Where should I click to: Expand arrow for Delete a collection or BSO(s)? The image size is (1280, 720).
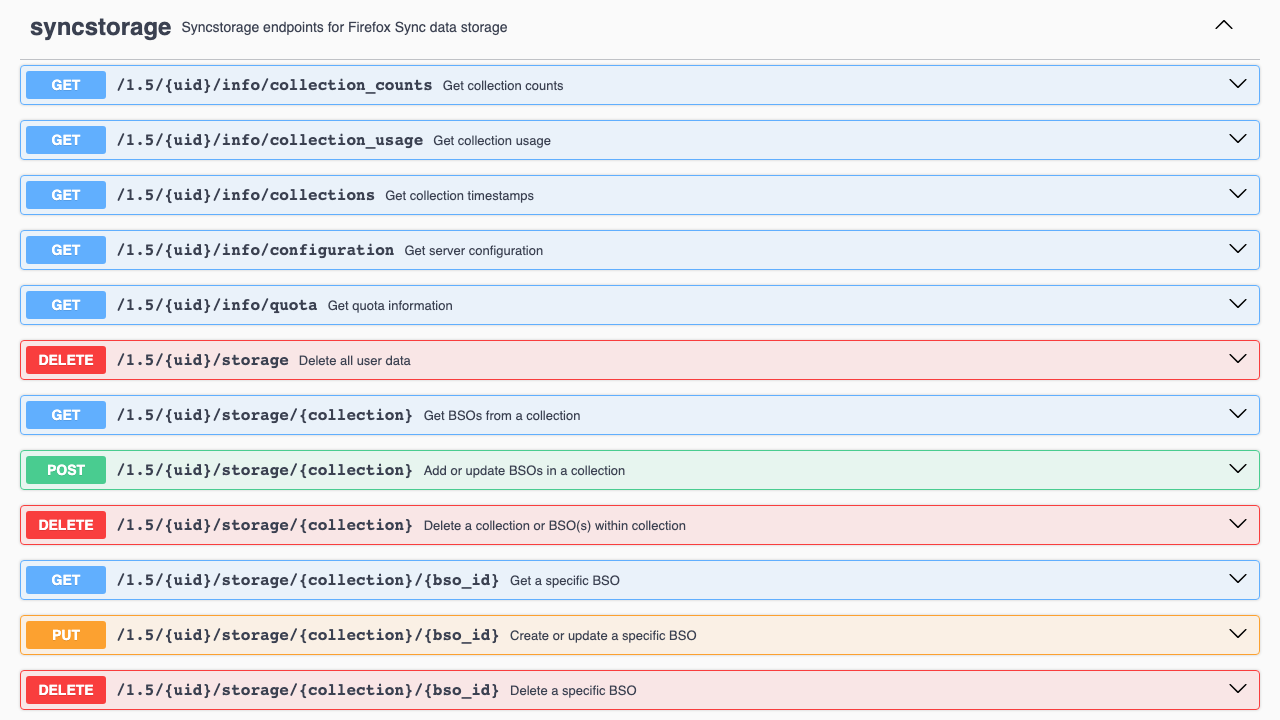point(1238,524)
